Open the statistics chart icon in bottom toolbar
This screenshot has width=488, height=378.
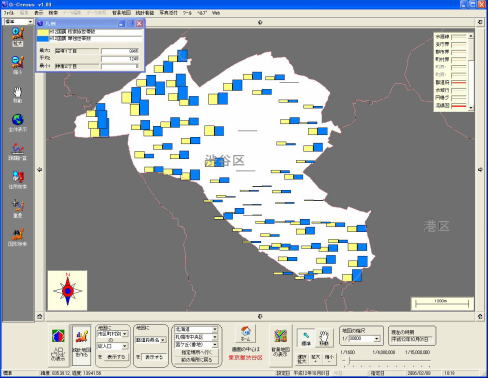[x=82, y=344]
